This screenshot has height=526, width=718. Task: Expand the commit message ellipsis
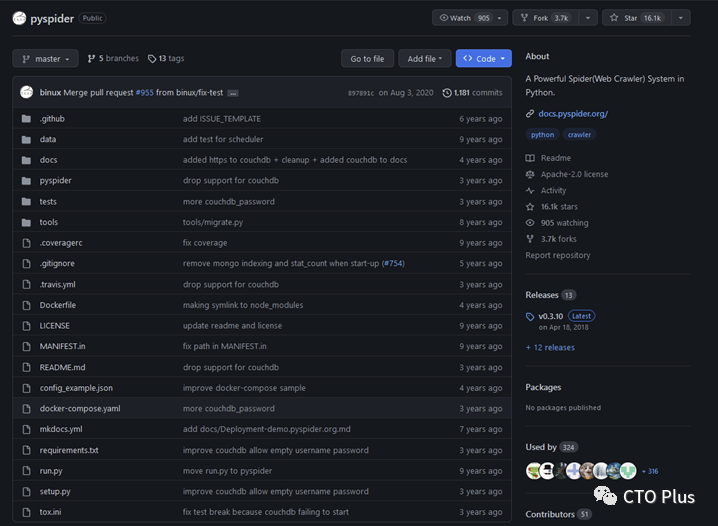tap(233, 93)
